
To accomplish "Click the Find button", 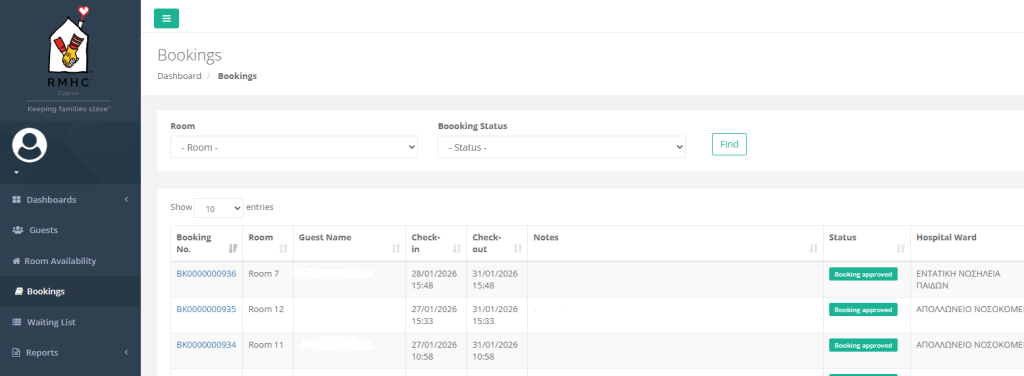I will [729, 144].
